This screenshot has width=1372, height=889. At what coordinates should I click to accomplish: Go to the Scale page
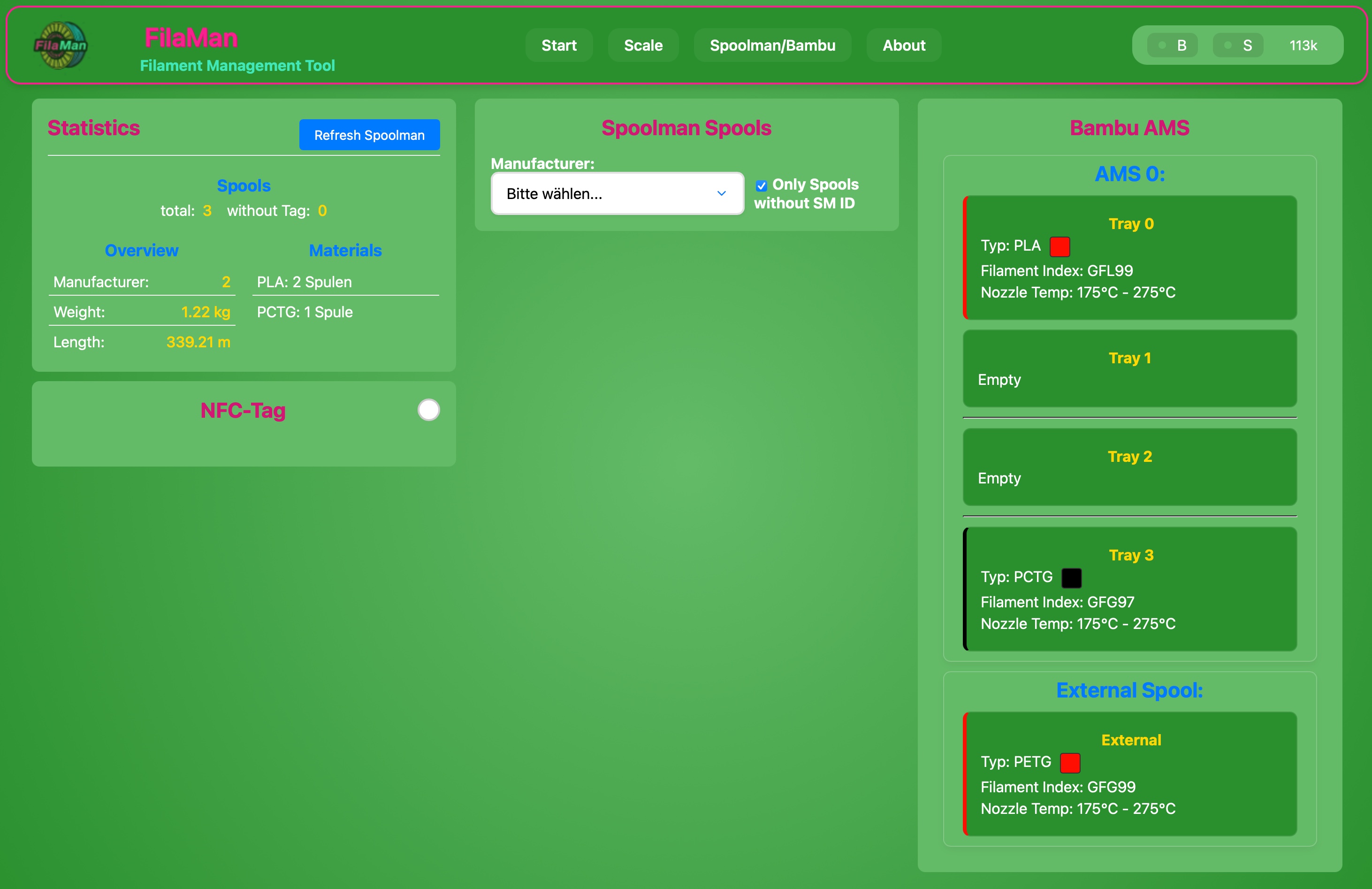(x=643, y=45)
